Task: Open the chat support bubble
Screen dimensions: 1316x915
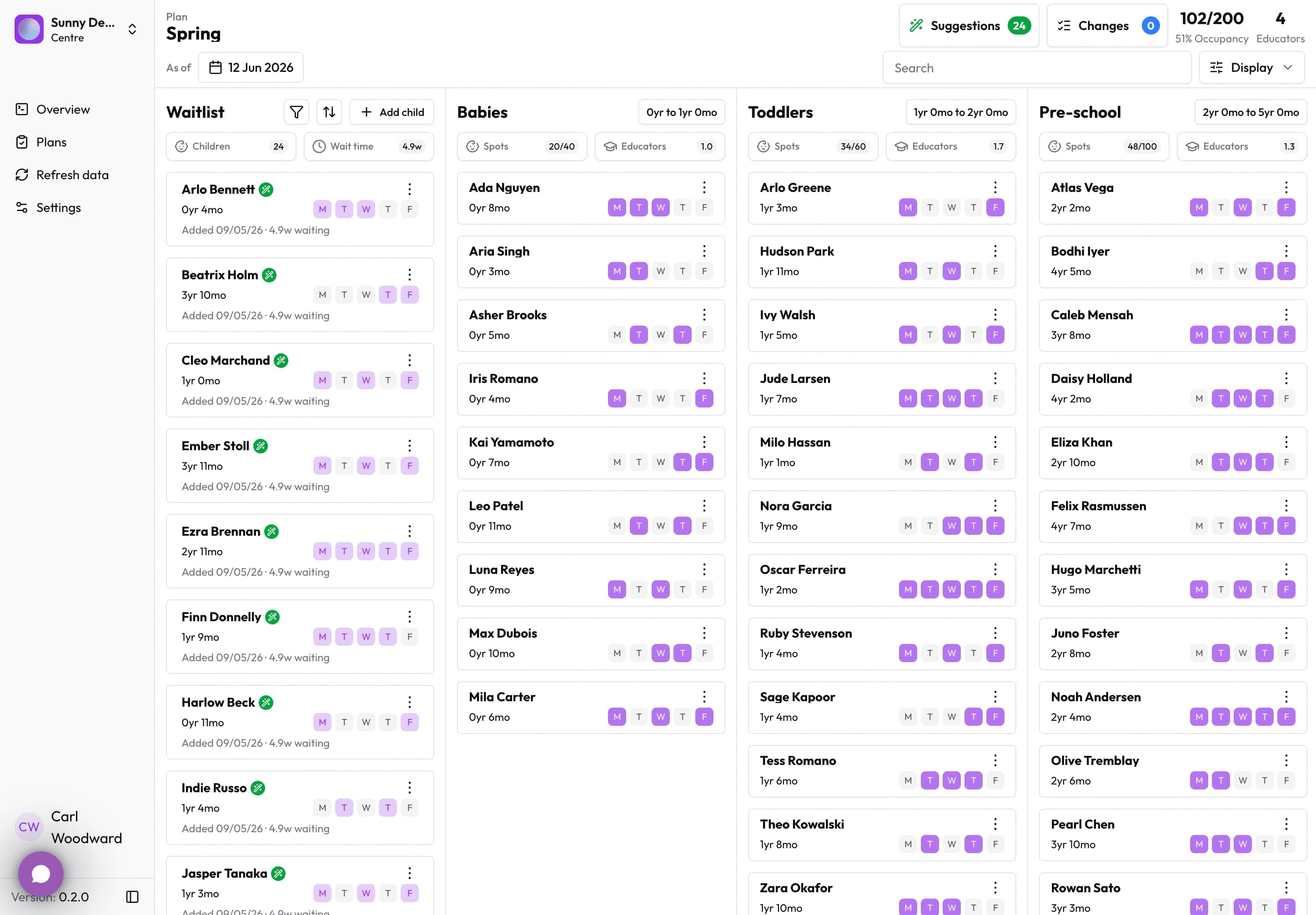Action: coord(40,874)
